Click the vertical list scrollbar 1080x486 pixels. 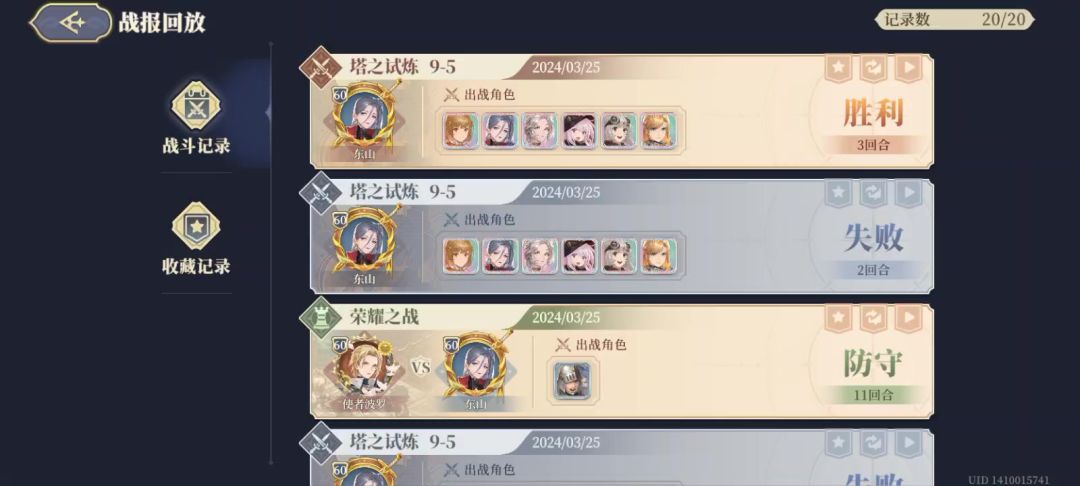(x=270, y=253)
